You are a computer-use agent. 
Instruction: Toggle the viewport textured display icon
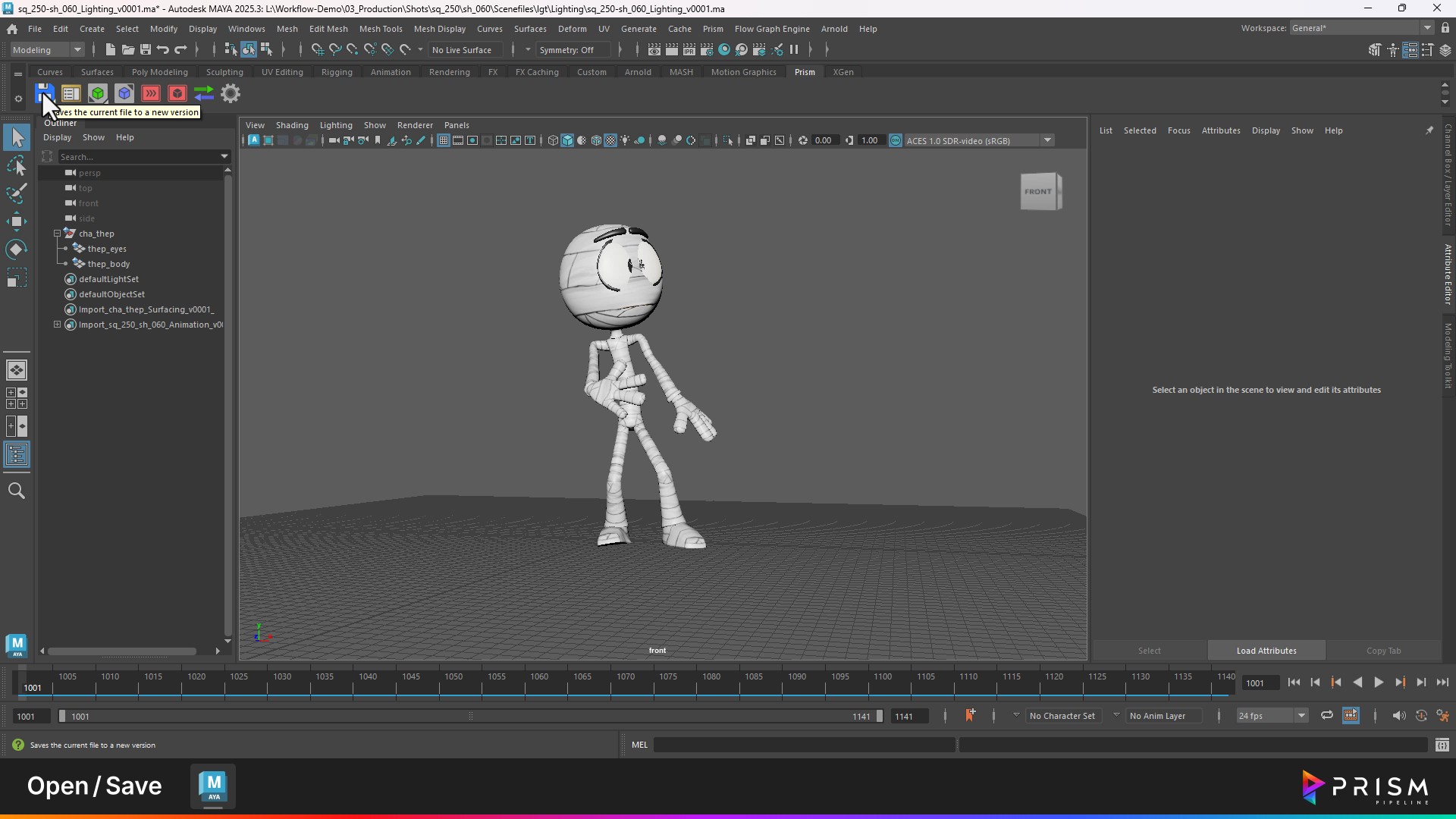610,140
